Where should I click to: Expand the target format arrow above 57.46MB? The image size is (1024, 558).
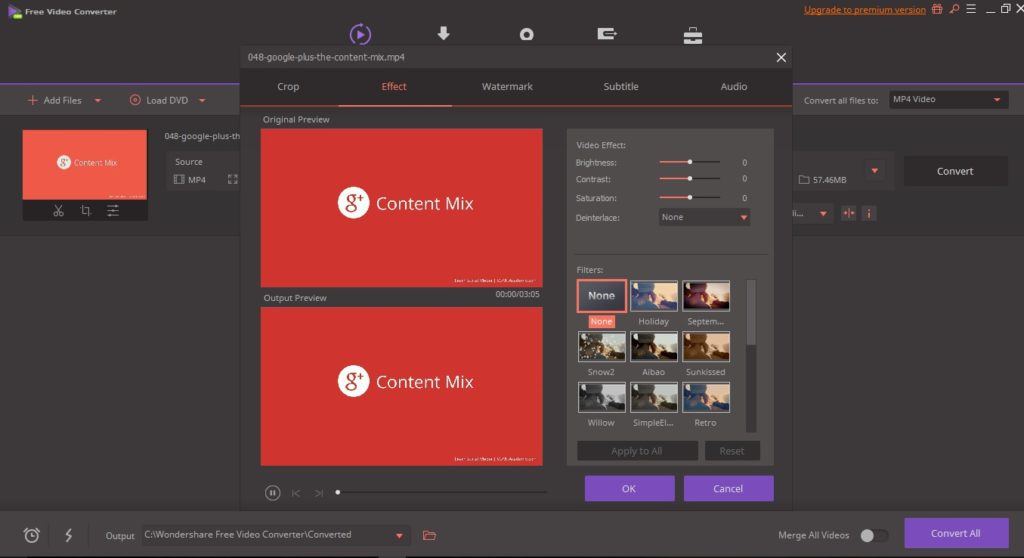coord(874,171)
